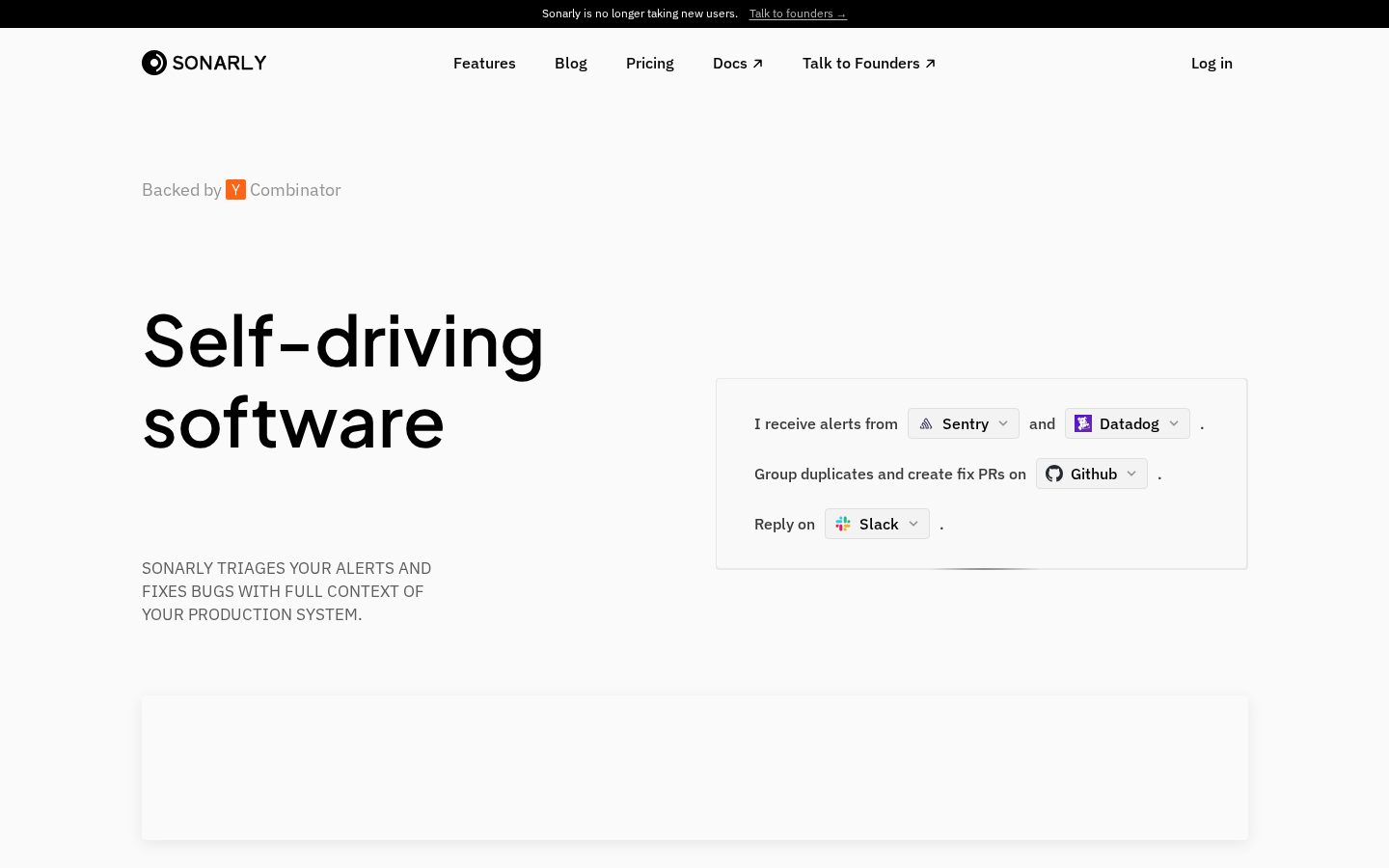
Task: Click the external arrow beside Docs
Action: (758, 64)
